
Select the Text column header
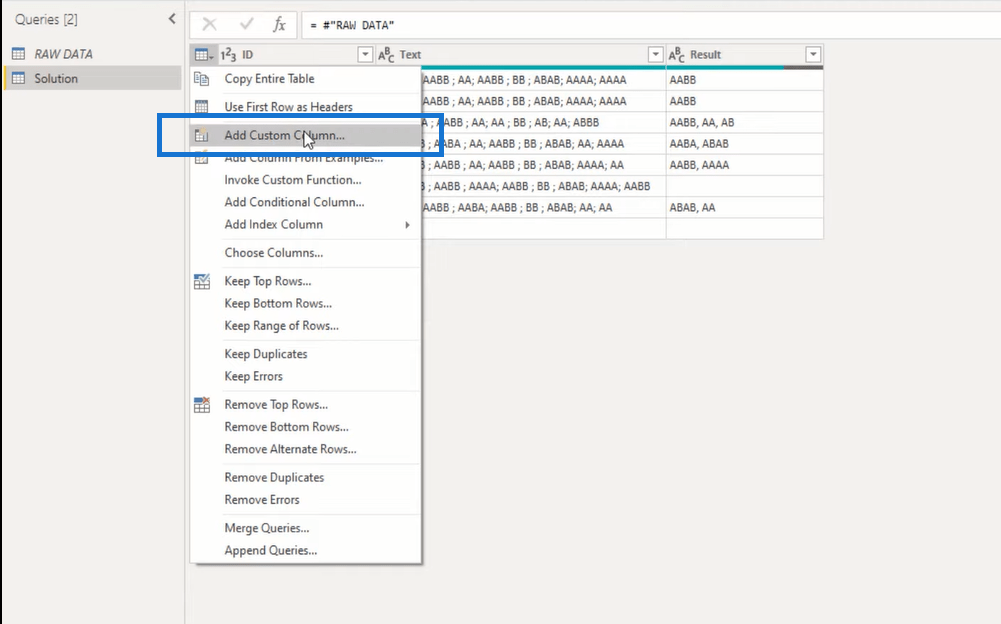pos(520,55)
